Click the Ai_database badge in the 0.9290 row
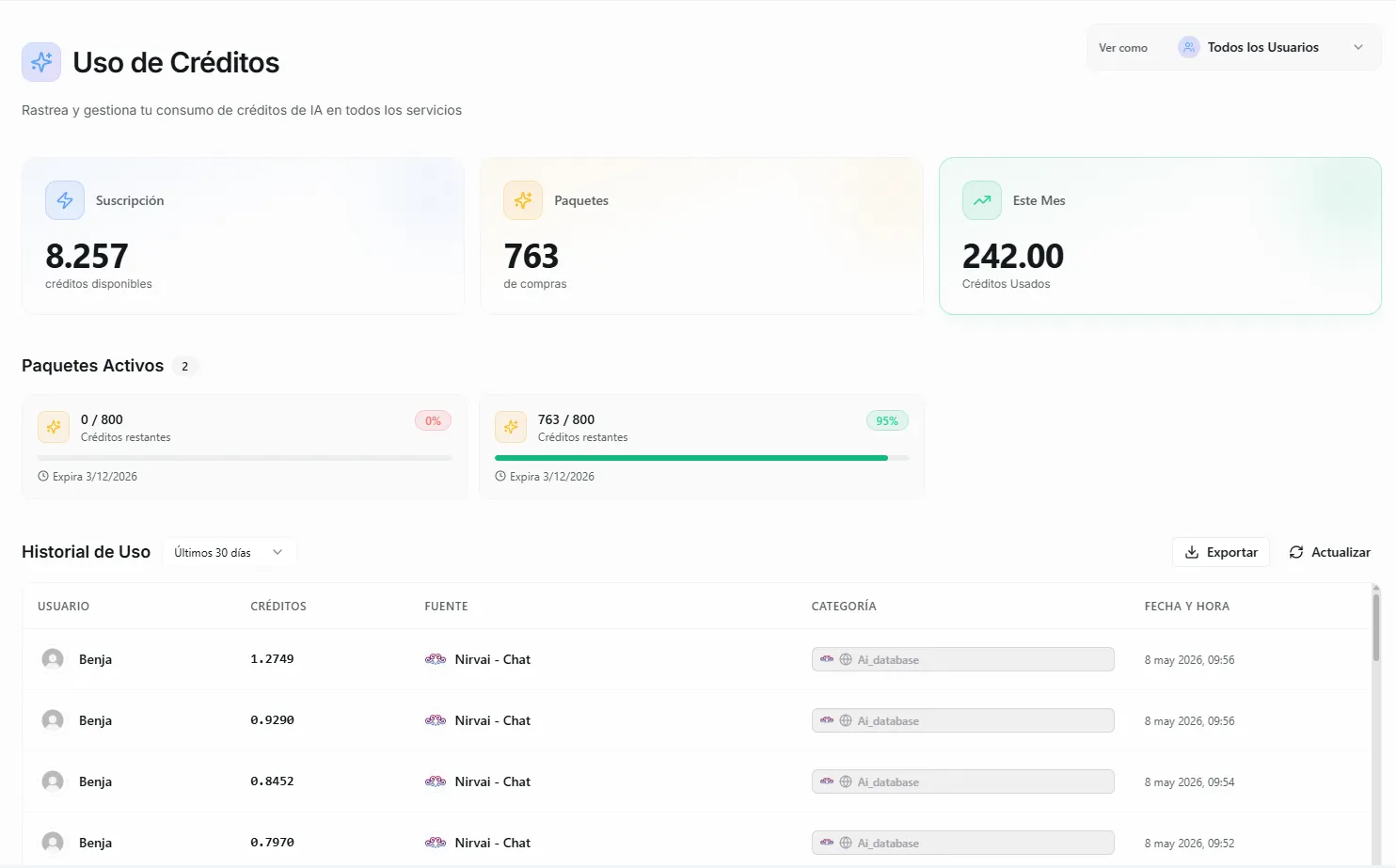Screen dimensions: 1396x868 point(963,720)
